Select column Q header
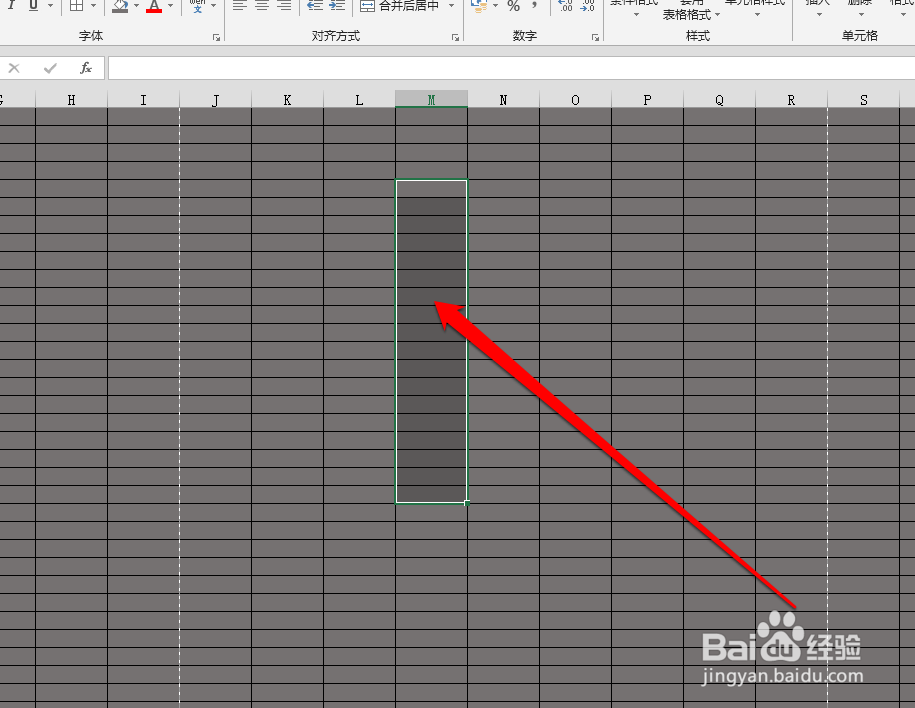Image resolution: width=915 pixels, height=708 pixels. pos(719,100)
